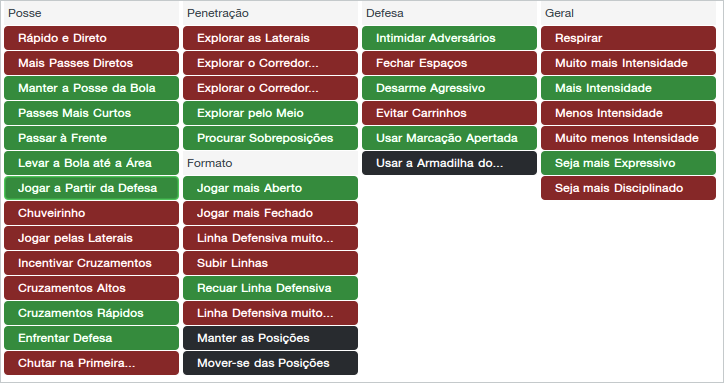Toggle the Rápido e Direto instruction
This screenshot has height=383, width=724.
tap(91, 38)
